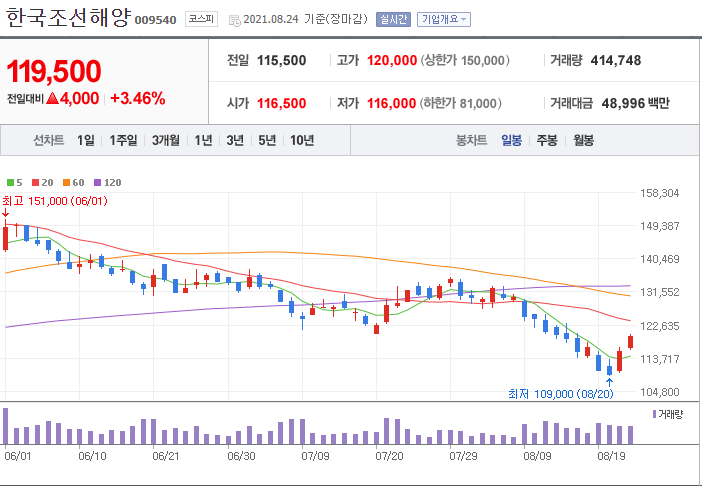Click the 07/20 date axis label
This screenshot has height=486, width=702.
click(390, 456)
